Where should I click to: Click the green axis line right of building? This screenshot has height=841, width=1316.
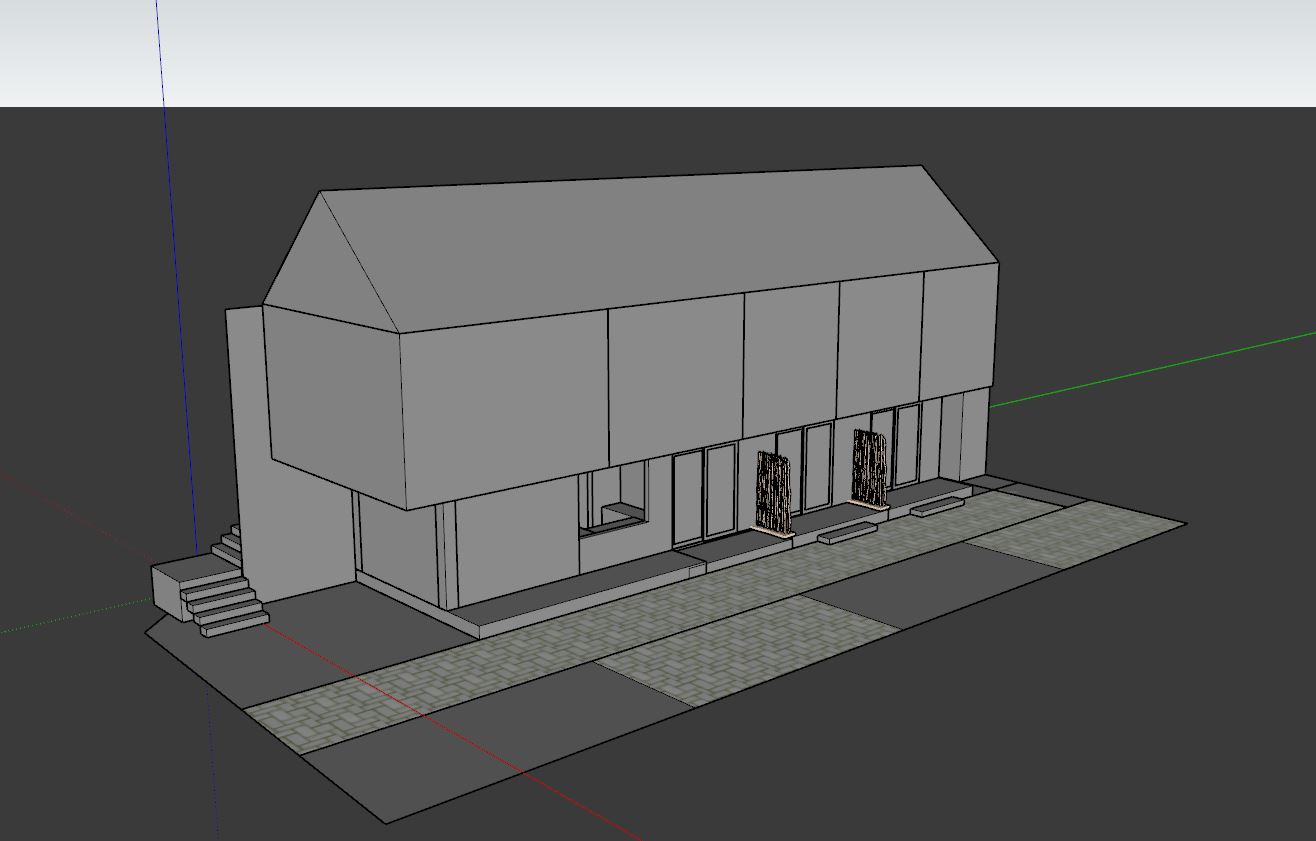(1150, 370)
